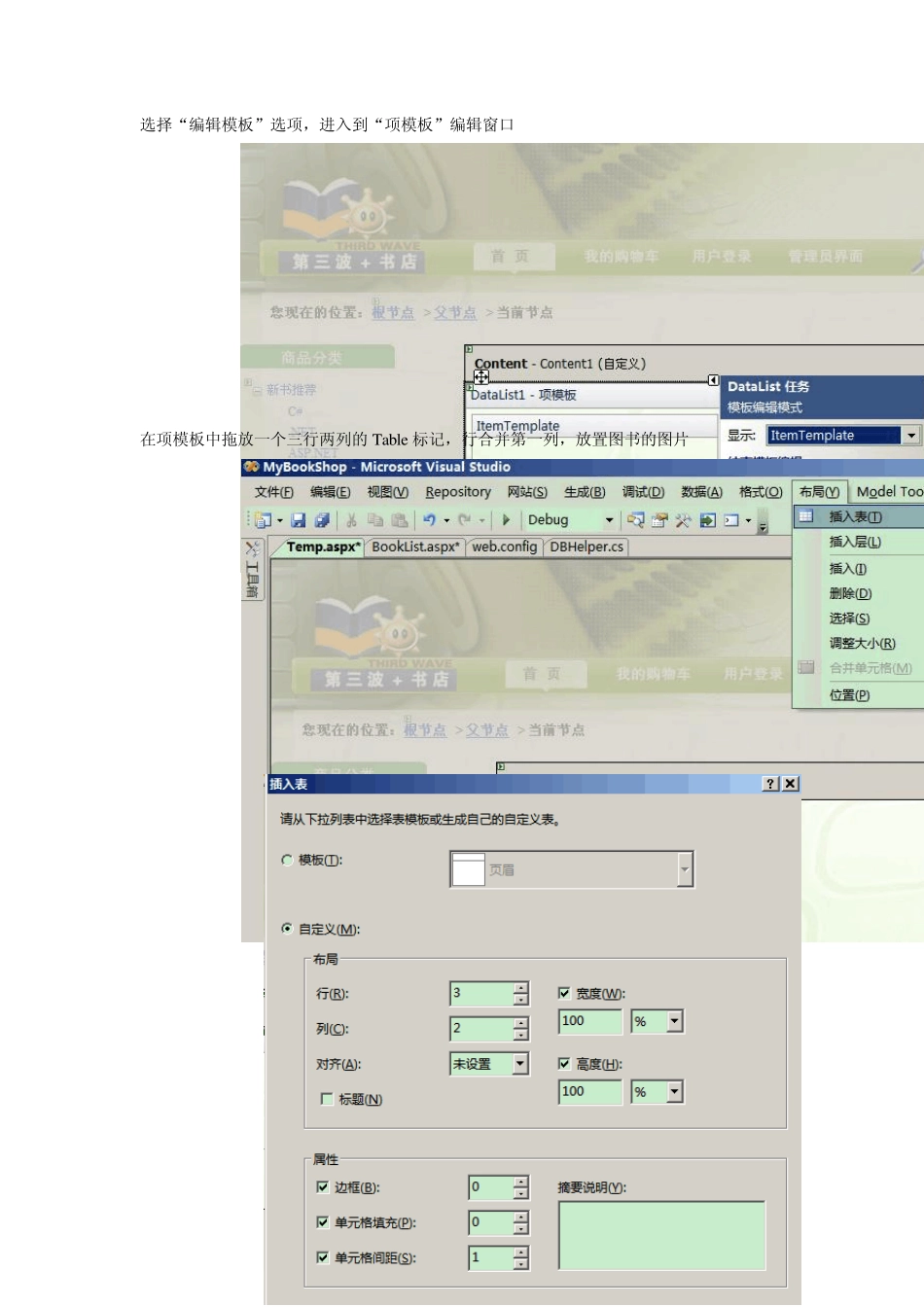Toggle the Height (高度) checkbox
Viewport: 924px width, 1307px height.
click(x=564, y=1063)
